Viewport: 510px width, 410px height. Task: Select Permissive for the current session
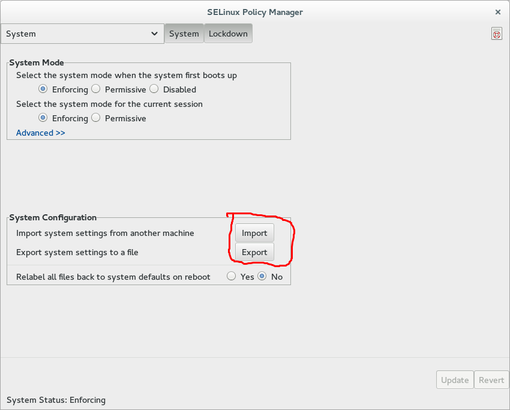click(96, 118)
